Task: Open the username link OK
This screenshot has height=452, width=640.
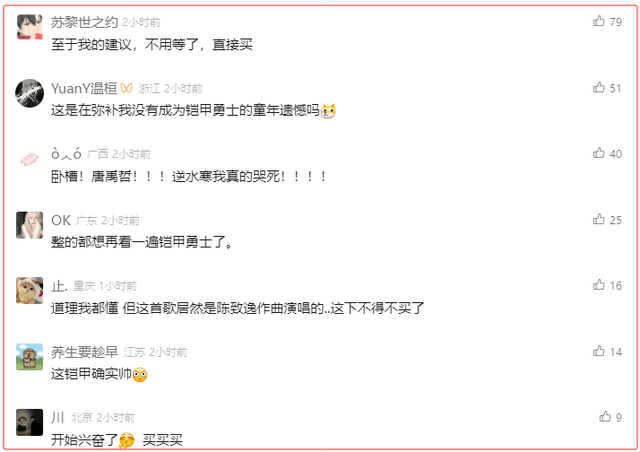Action: (61, 220)
